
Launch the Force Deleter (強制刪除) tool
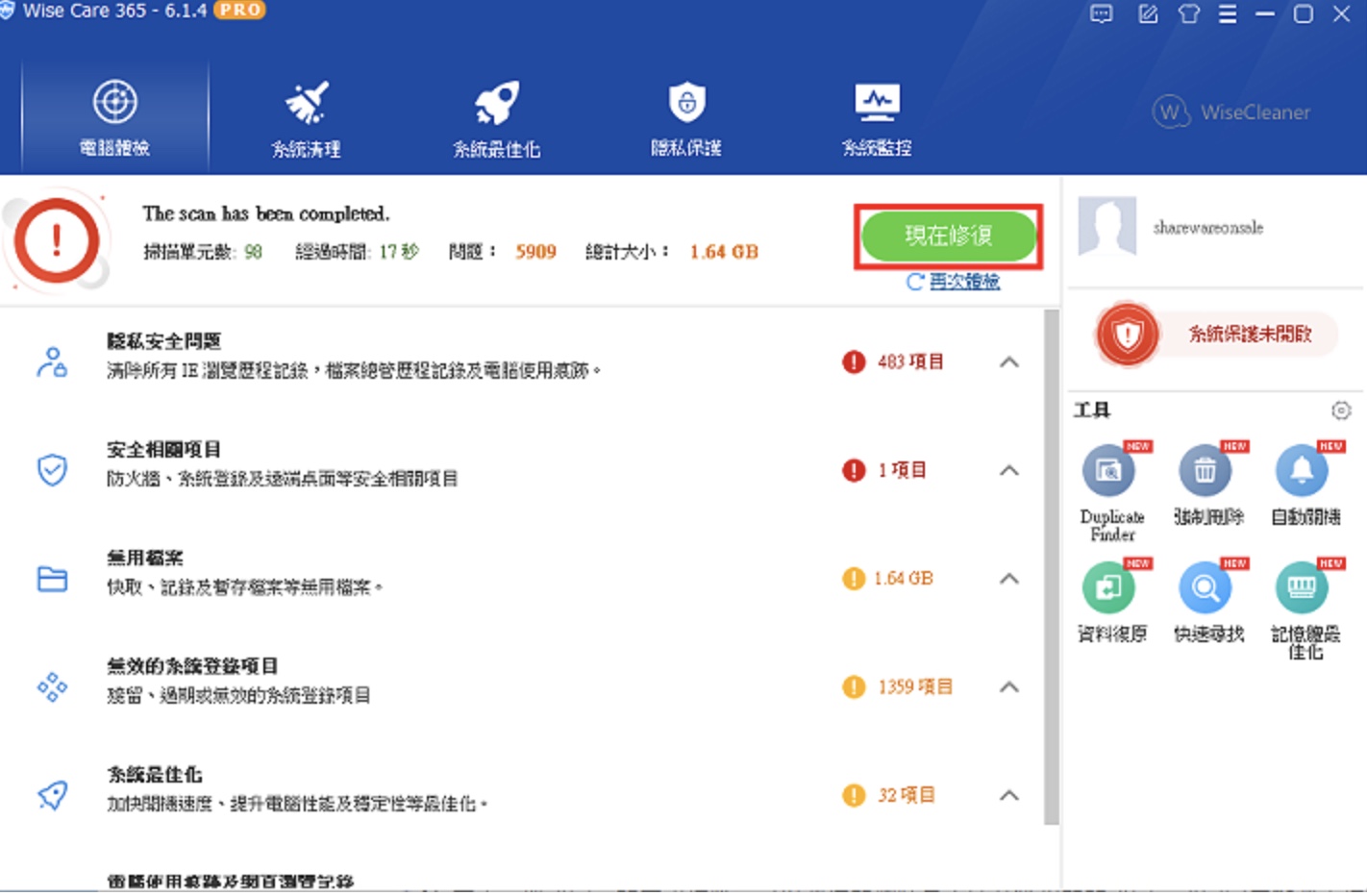tap(1207, 485)
